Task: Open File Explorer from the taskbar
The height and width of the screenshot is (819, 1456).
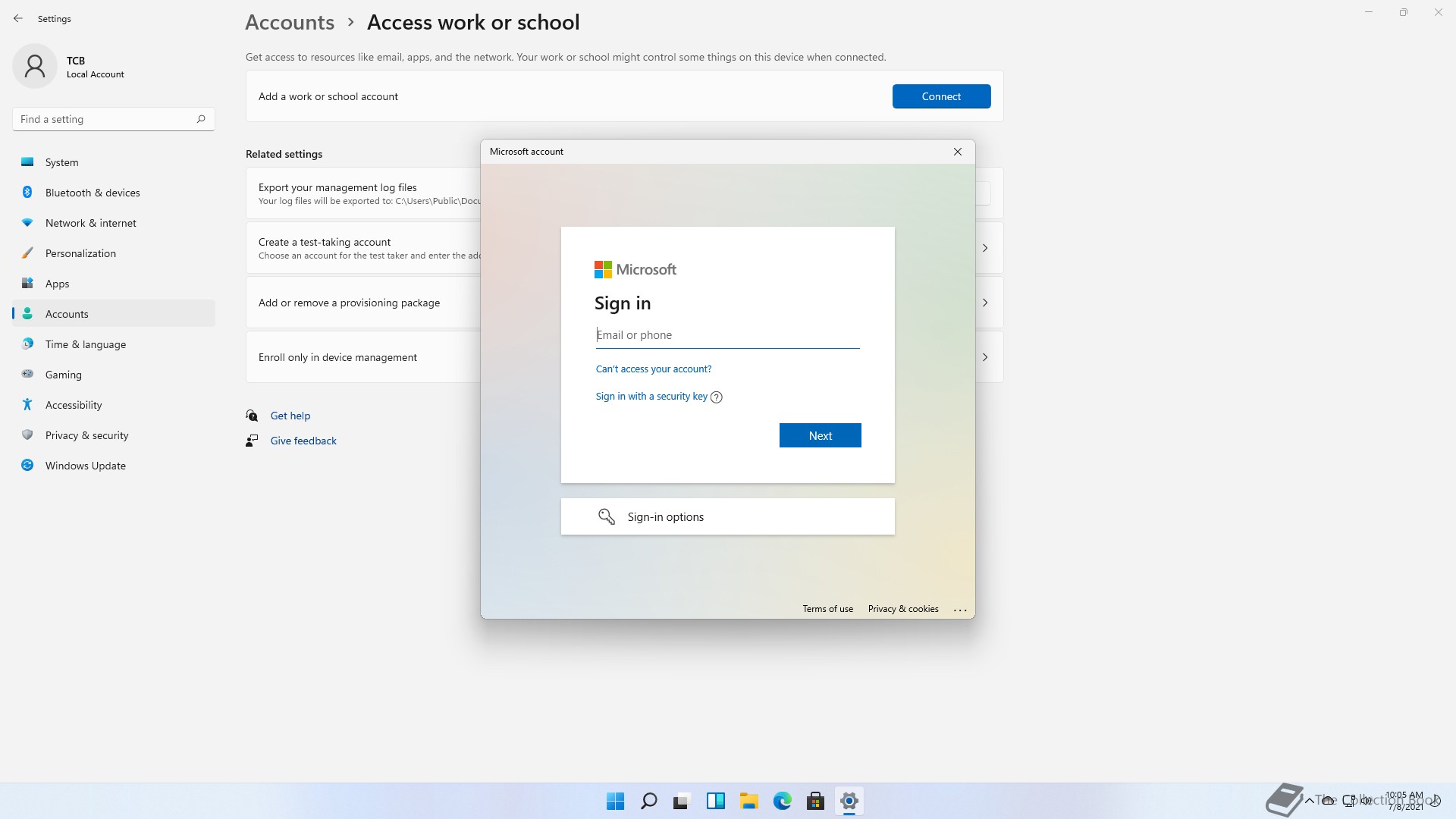Action: [749, 801]
